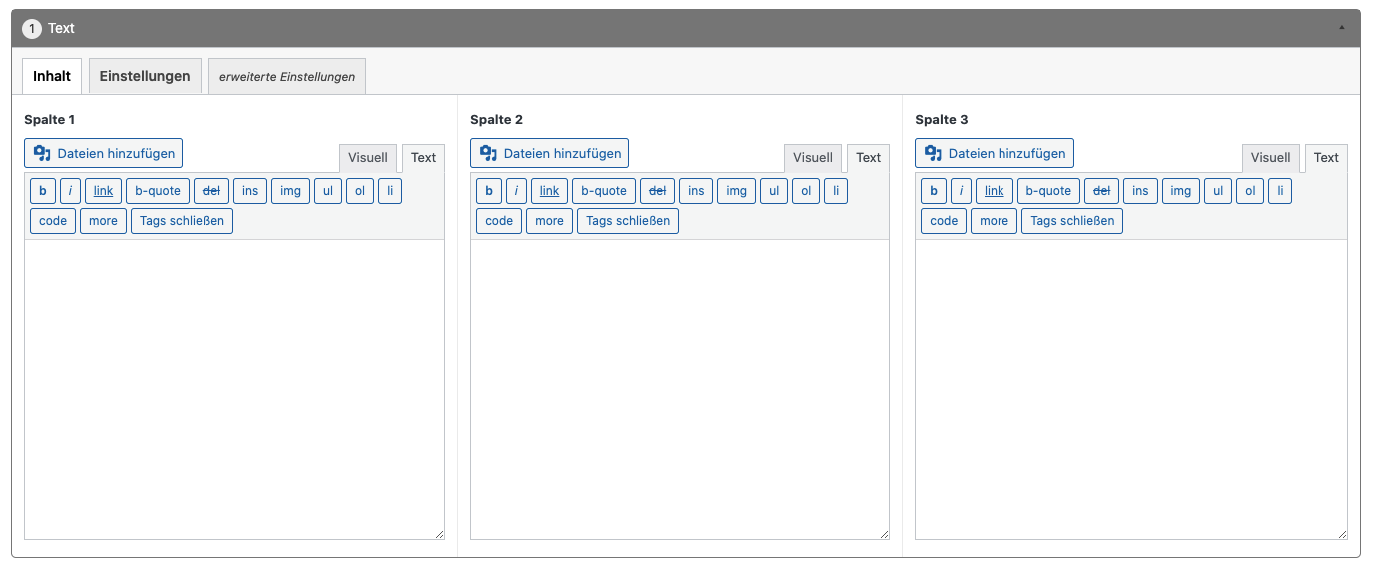Insert bold tag in Spalte 1
Image resolution: width=1373 pixels, height=566 pixels.
(x=43, y=191)
